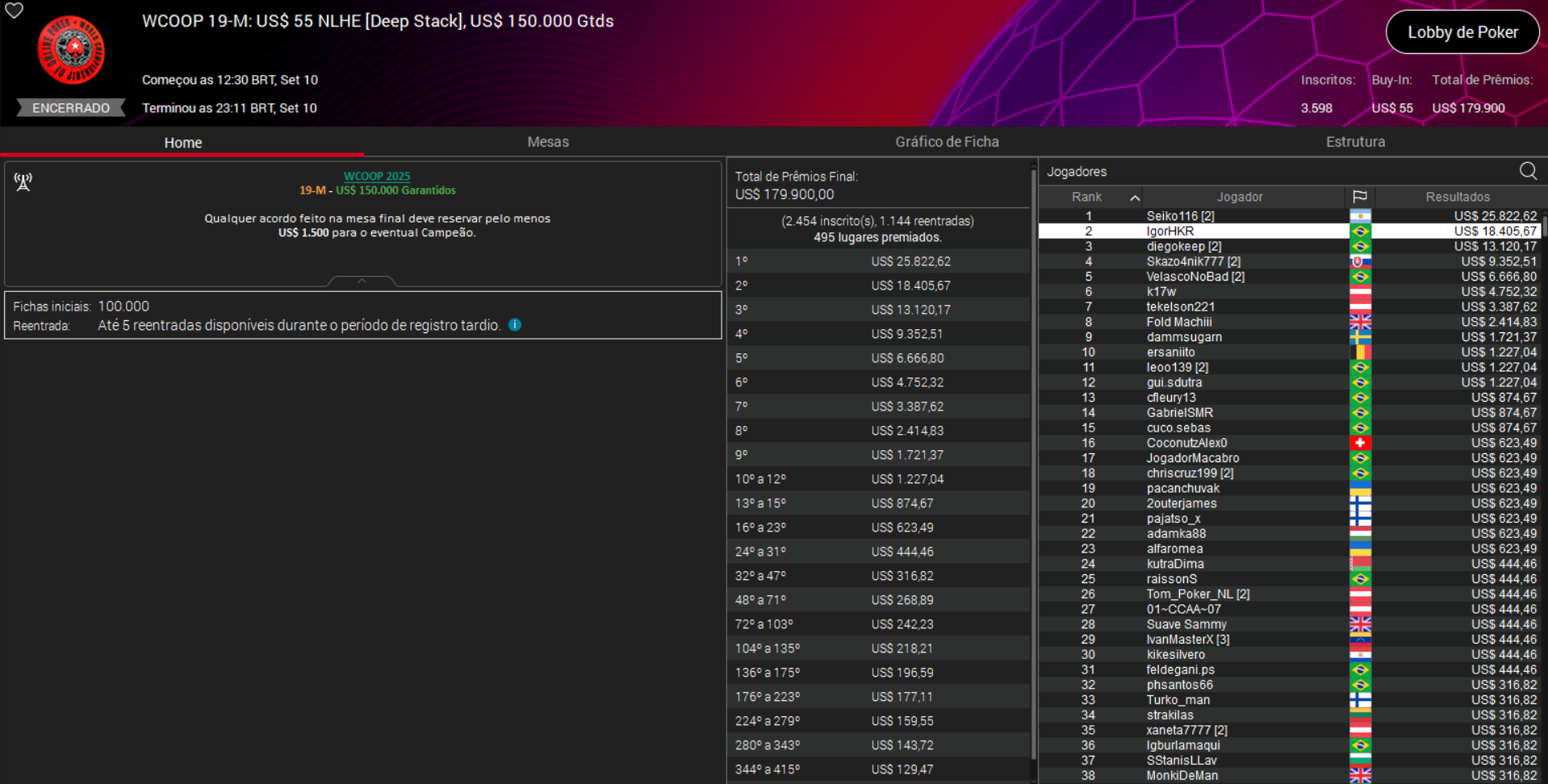The width and height of the screenshot is (1548, 784).
Task: Click the broadcast antenna icon
Action: (23, 181)
